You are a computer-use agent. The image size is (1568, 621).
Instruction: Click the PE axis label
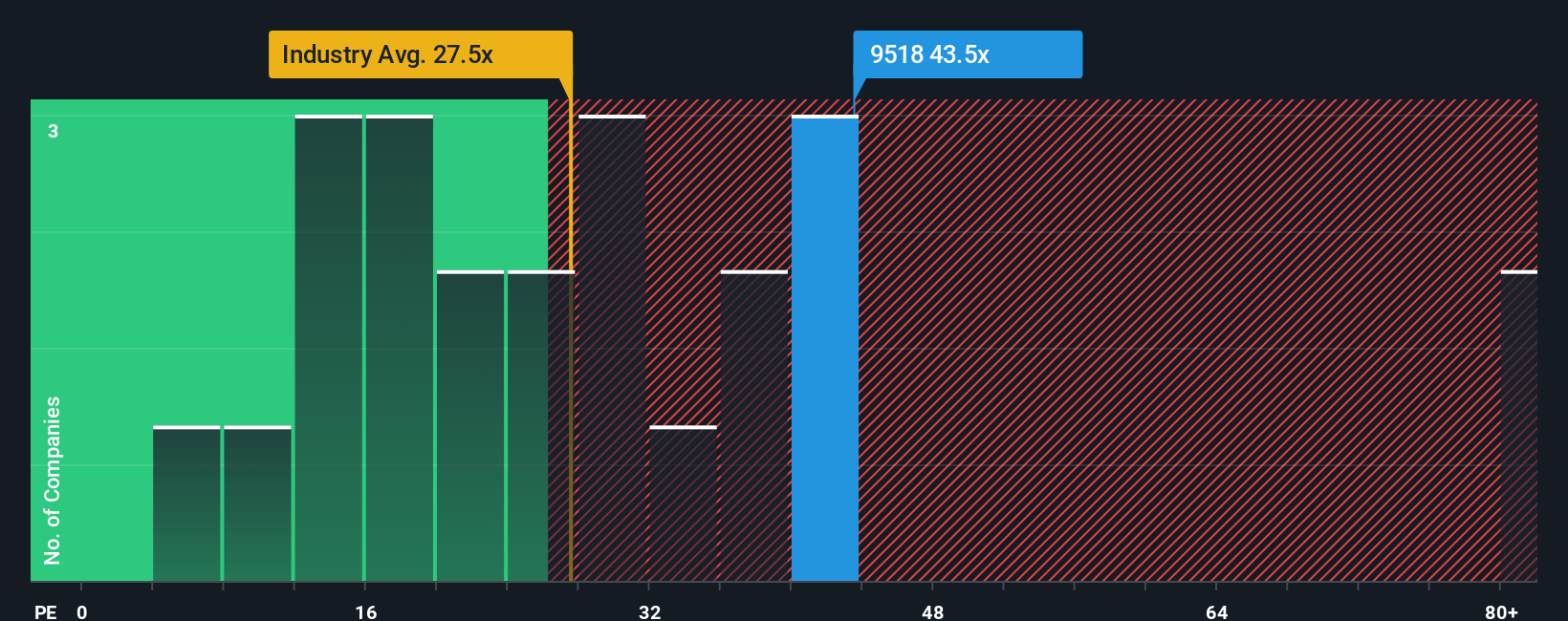point(45,611)
